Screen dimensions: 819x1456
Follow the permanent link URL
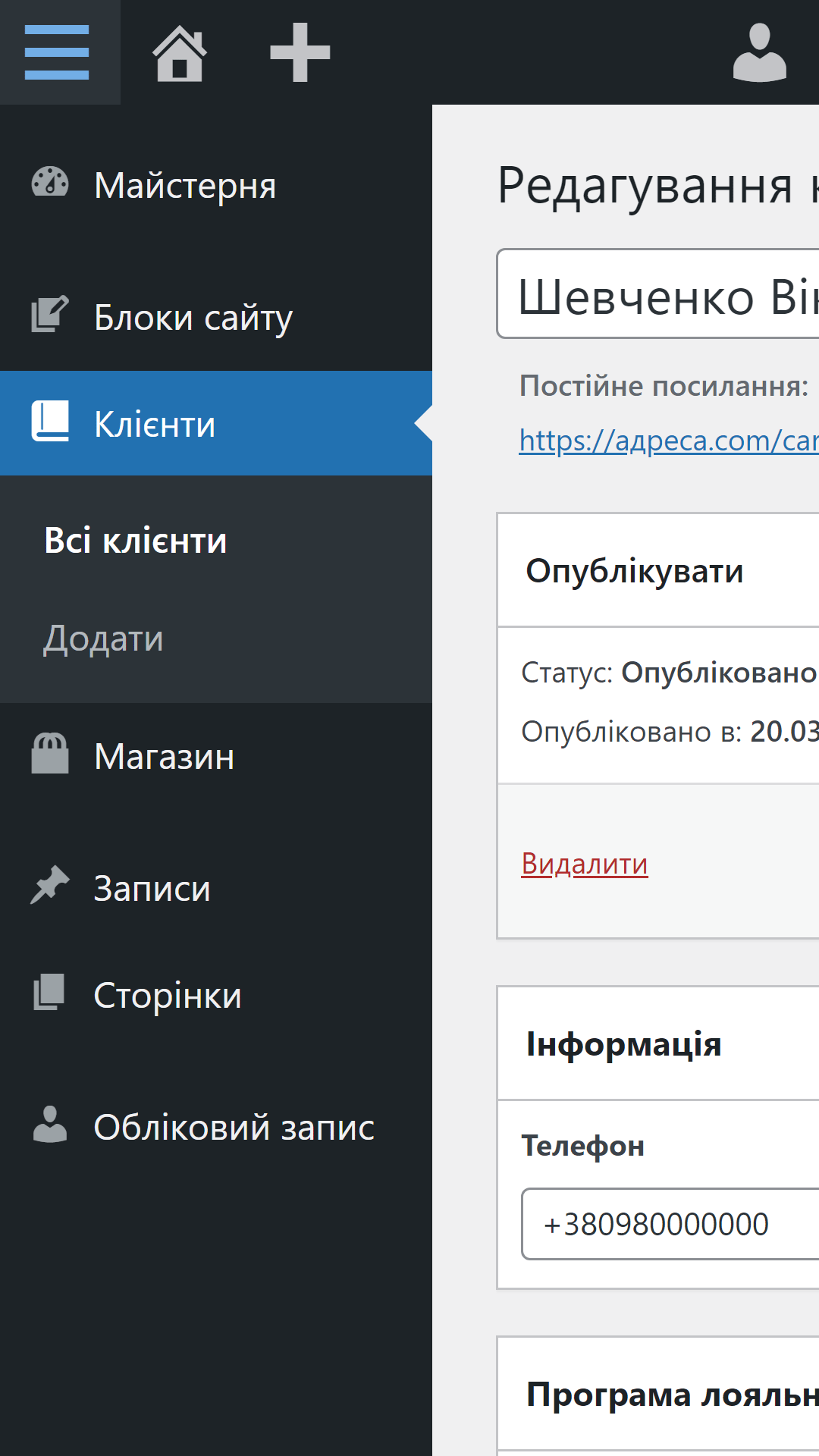coord(667,441)
